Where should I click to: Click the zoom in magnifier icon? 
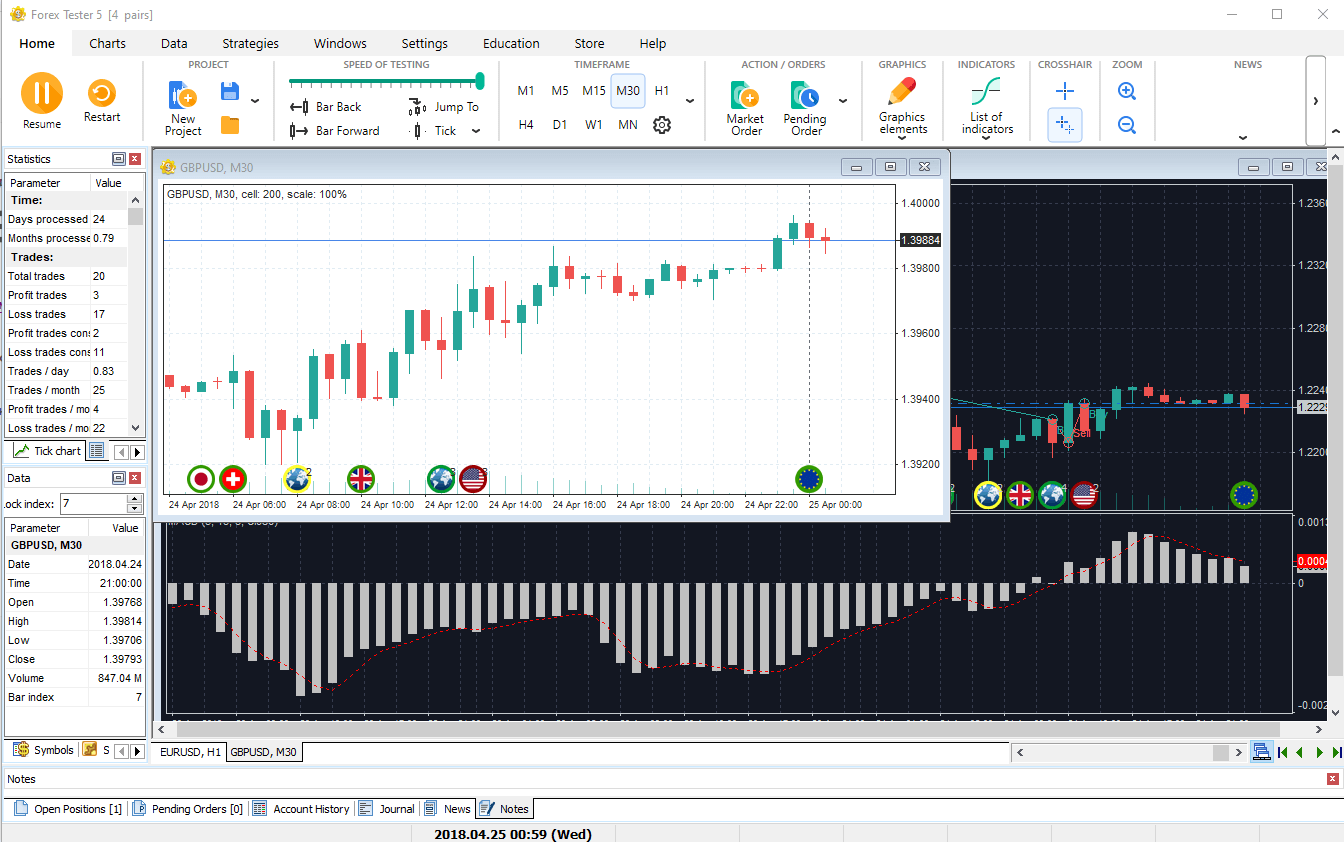(1126, 91)
